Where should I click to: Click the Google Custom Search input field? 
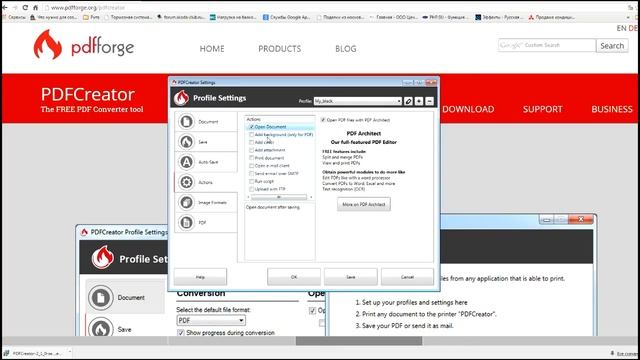point(547,45)
